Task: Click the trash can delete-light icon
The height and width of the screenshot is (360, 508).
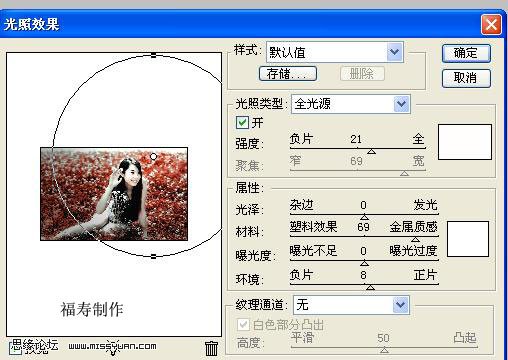Action: point(211,348)
